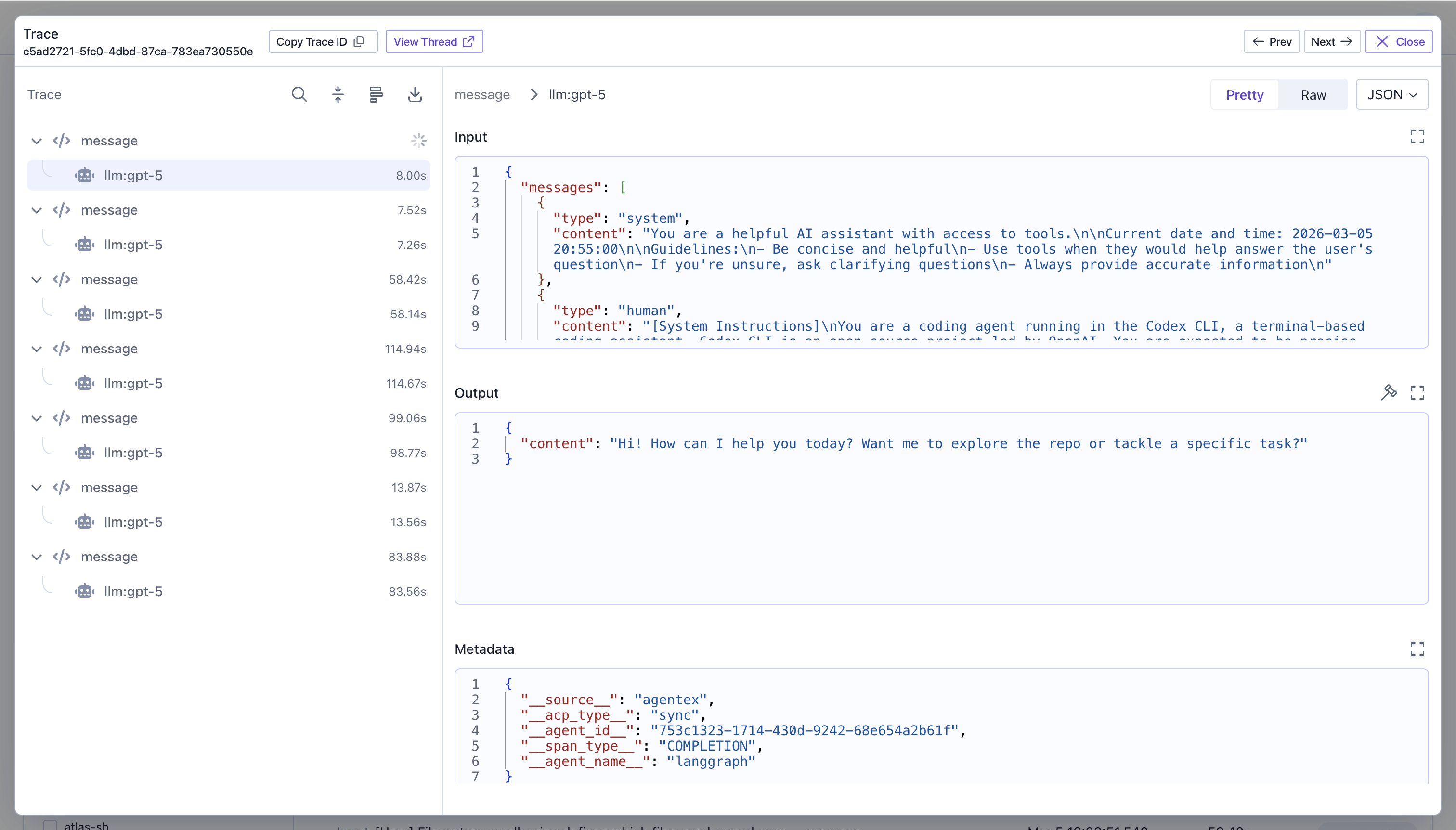Click the collapse-all icon in the Trace toolbar
The image size is (1456, 830).
tap(338, 95)
